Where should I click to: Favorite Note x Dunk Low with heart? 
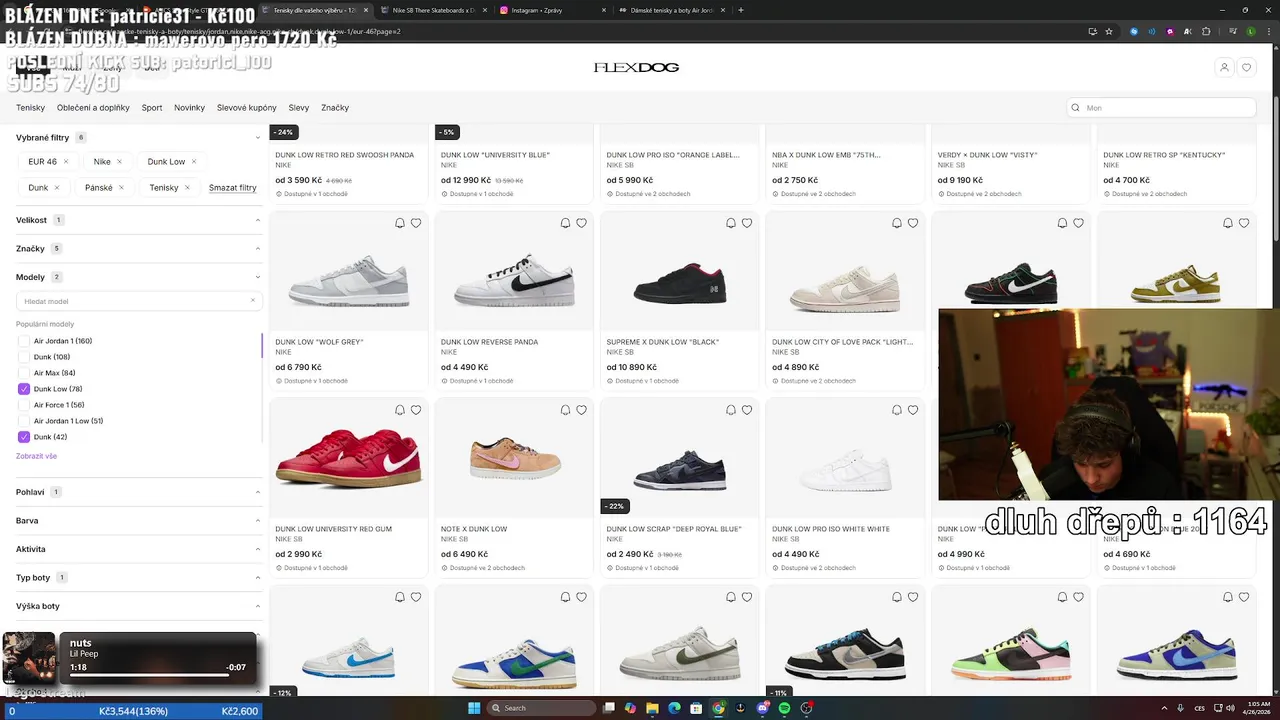pyautogui.click(x=581, y=410)
